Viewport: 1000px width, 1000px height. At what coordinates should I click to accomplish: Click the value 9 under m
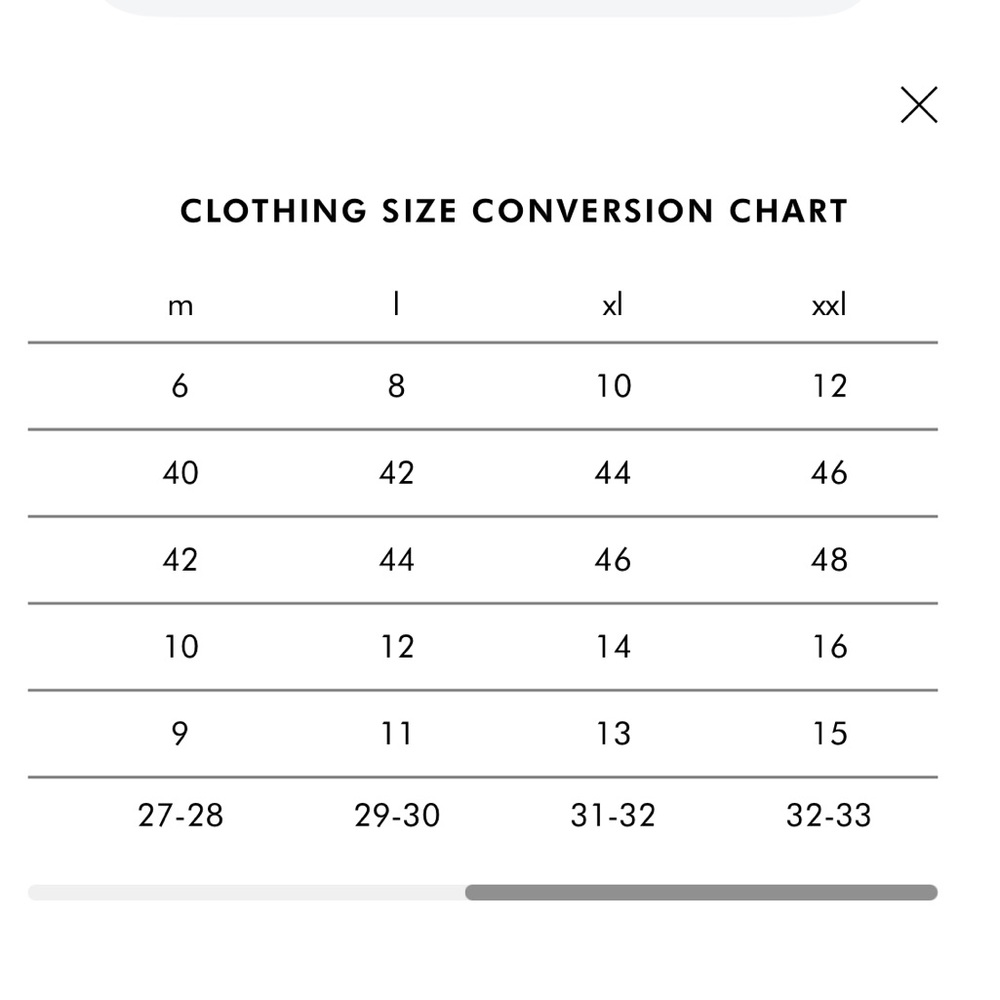coord(180,733)
